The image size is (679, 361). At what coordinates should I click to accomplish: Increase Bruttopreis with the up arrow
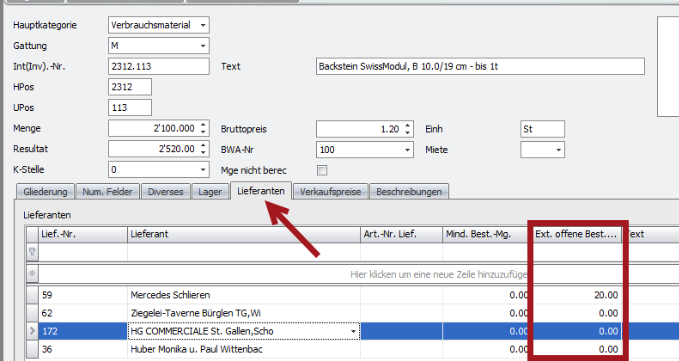coord(407,126)
